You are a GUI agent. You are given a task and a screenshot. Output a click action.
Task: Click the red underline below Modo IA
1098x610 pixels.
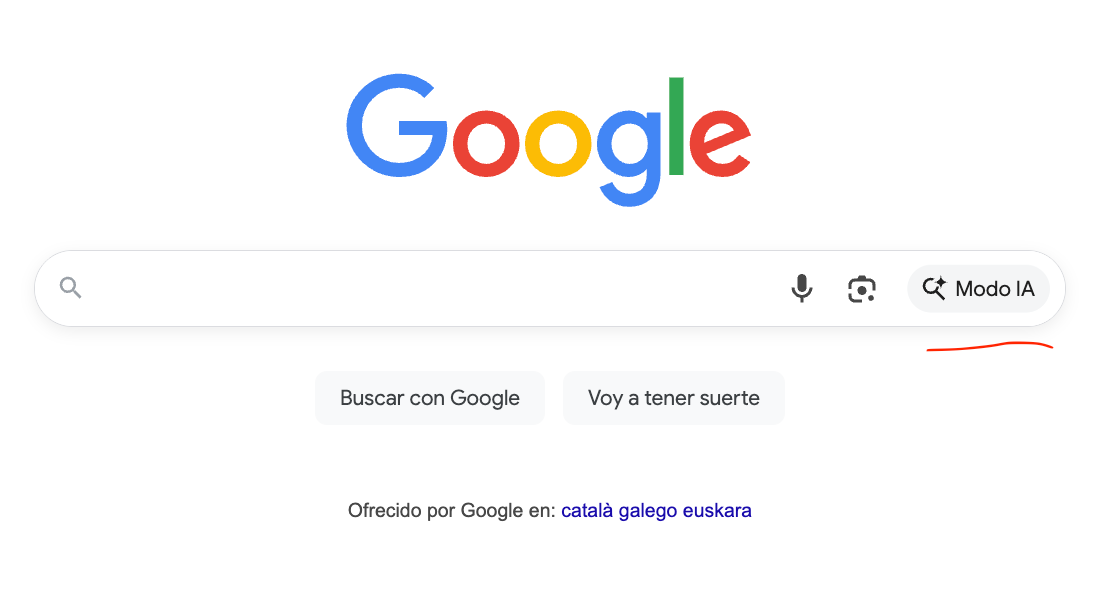(989, 346)
